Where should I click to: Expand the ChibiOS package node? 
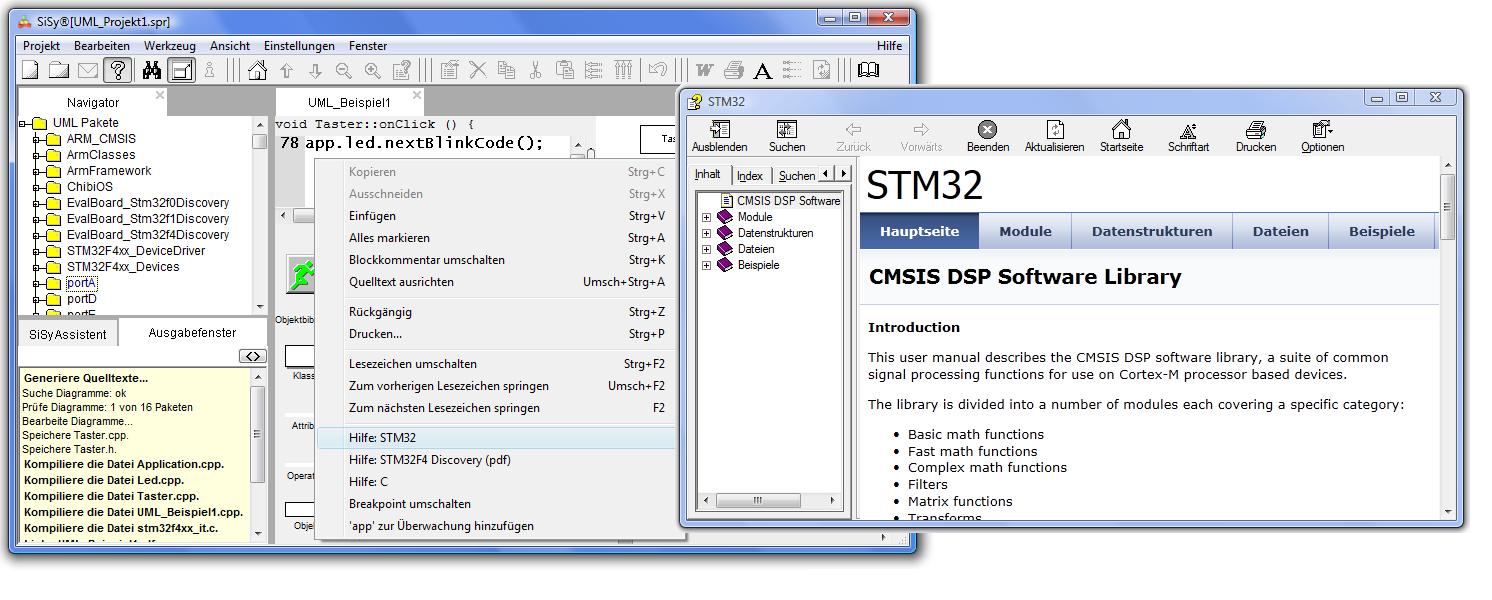38,188
